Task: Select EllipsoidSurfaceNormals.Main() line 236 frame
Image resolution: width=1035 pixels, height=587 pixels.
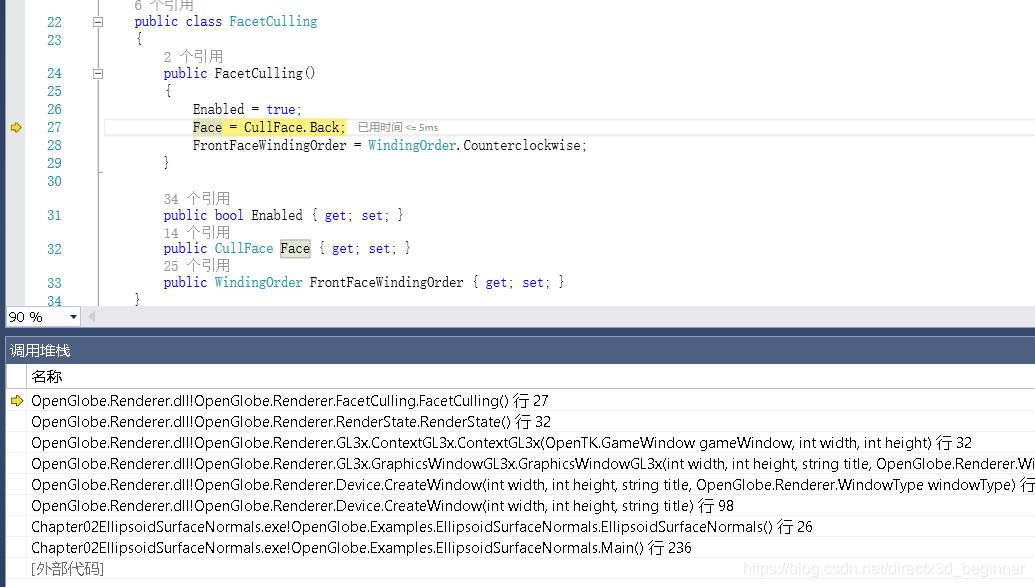Action: (x=361, y=548)
